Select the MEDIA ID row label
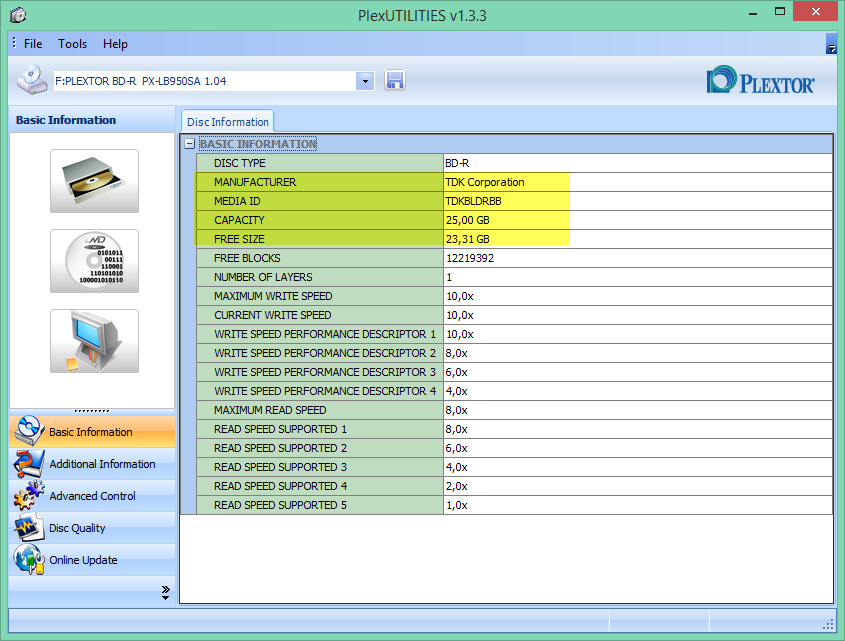 [x=237, y=201]
